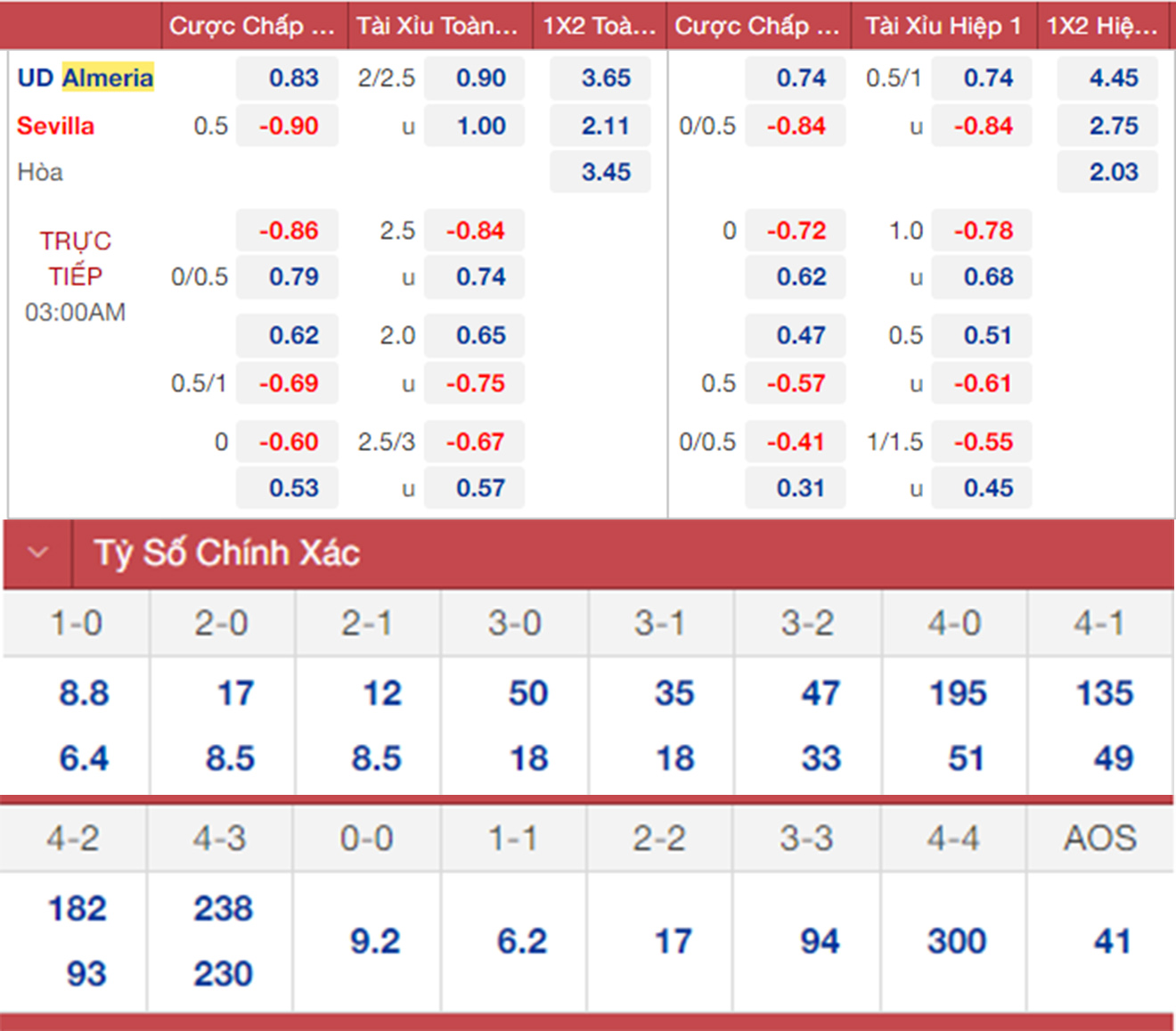Screen dimensions: 1176x1031
Task: Select full-match handicap odds 0.83 for Almeria
Action: pyautogui.click(x=293, y=78)
